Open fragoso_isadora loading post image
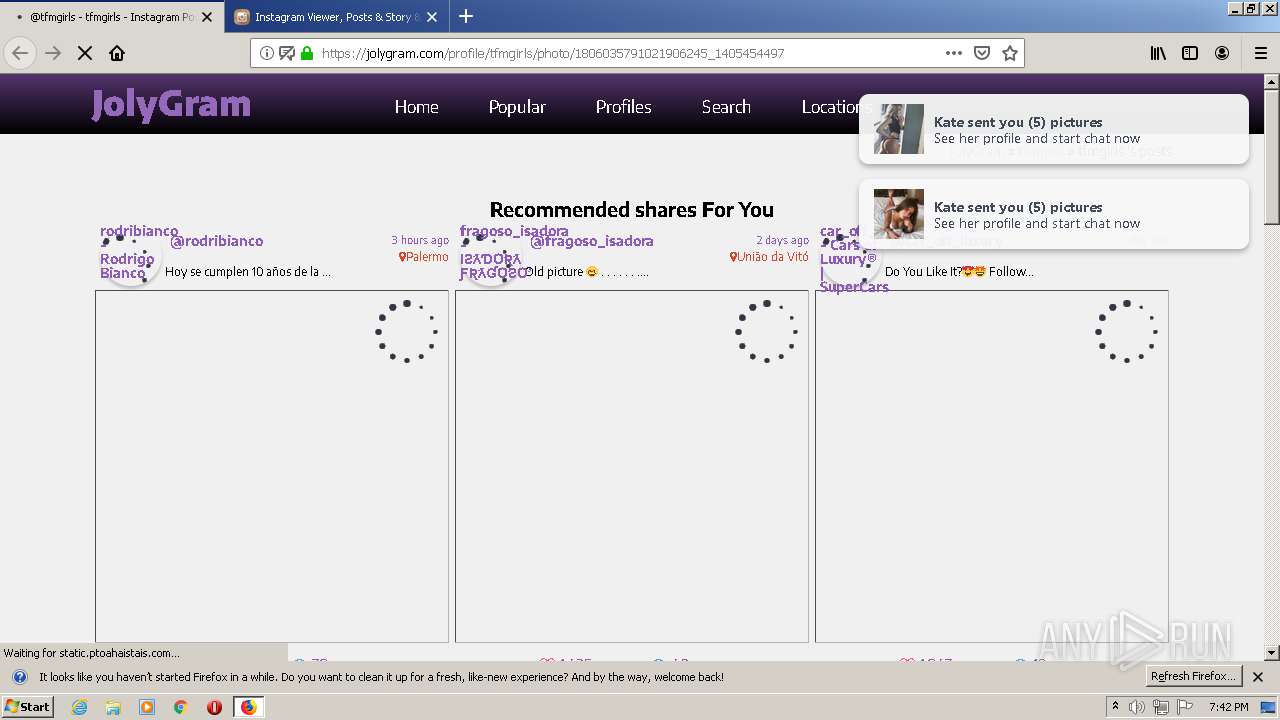This screenshot has width=1280, height=720. (632, 466)
